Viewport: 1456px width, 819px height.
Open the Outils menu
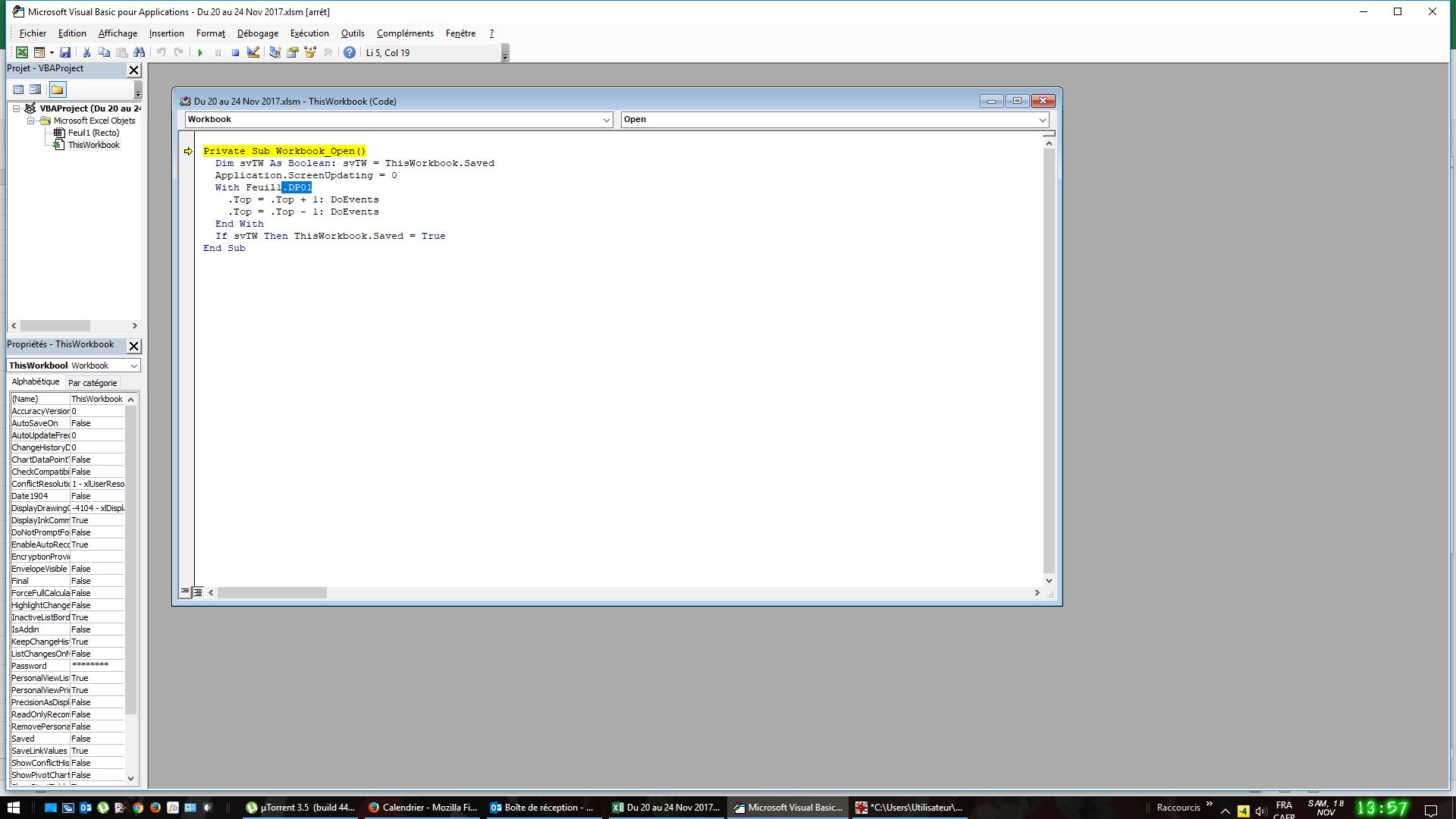click(x=353, y=33)
